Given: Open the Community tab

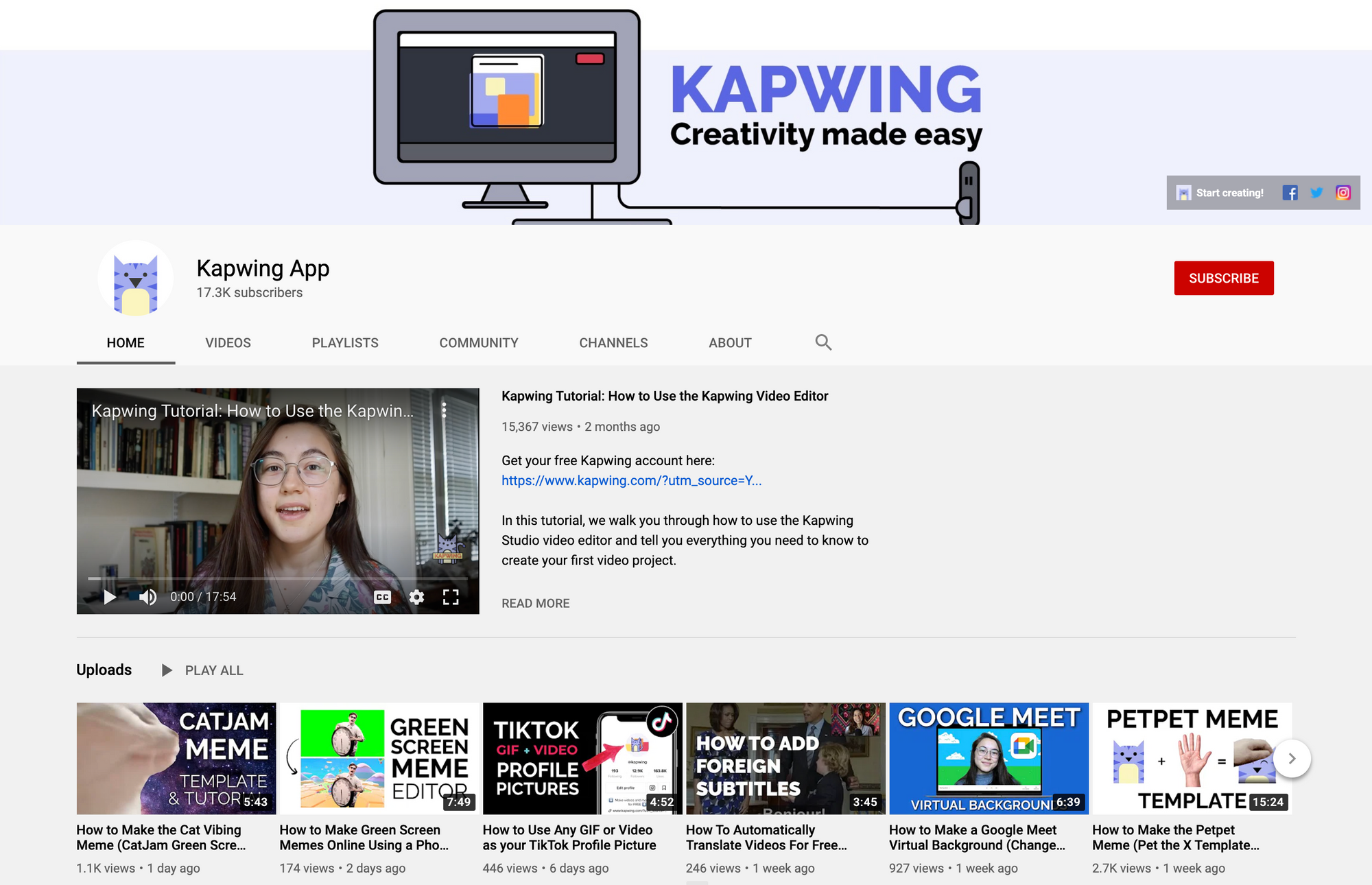Looking at the screenshot, I should pyautogui.click(x=478, y=342).
